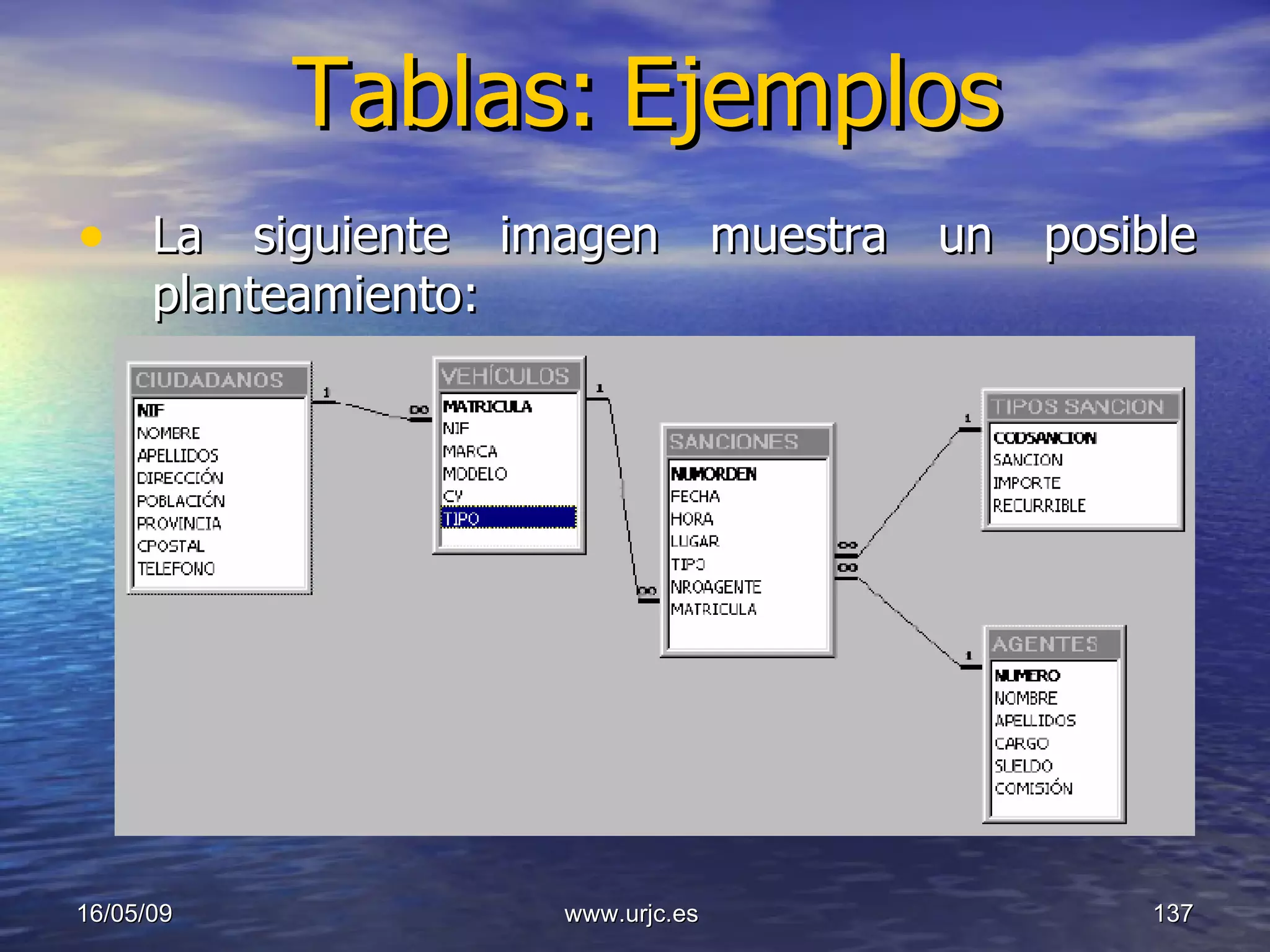Select NUMERO key field in AGENTES

tap(1028, 676)
